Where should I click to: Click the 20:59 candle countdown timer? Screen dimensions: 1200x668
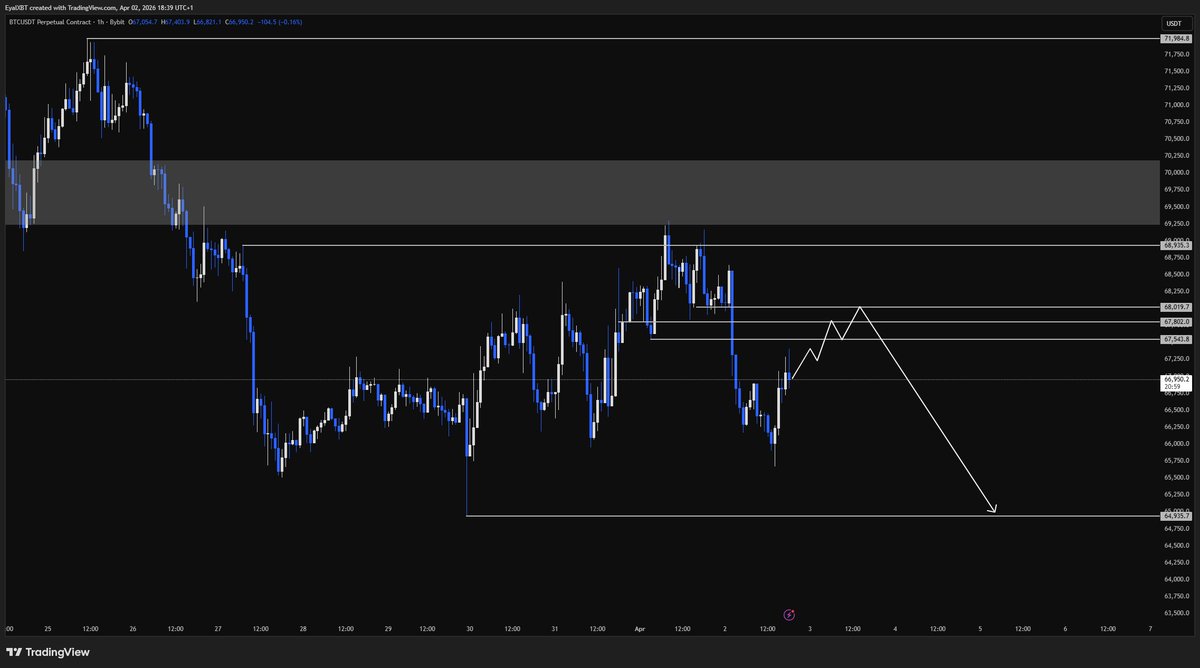[1170, 387]
